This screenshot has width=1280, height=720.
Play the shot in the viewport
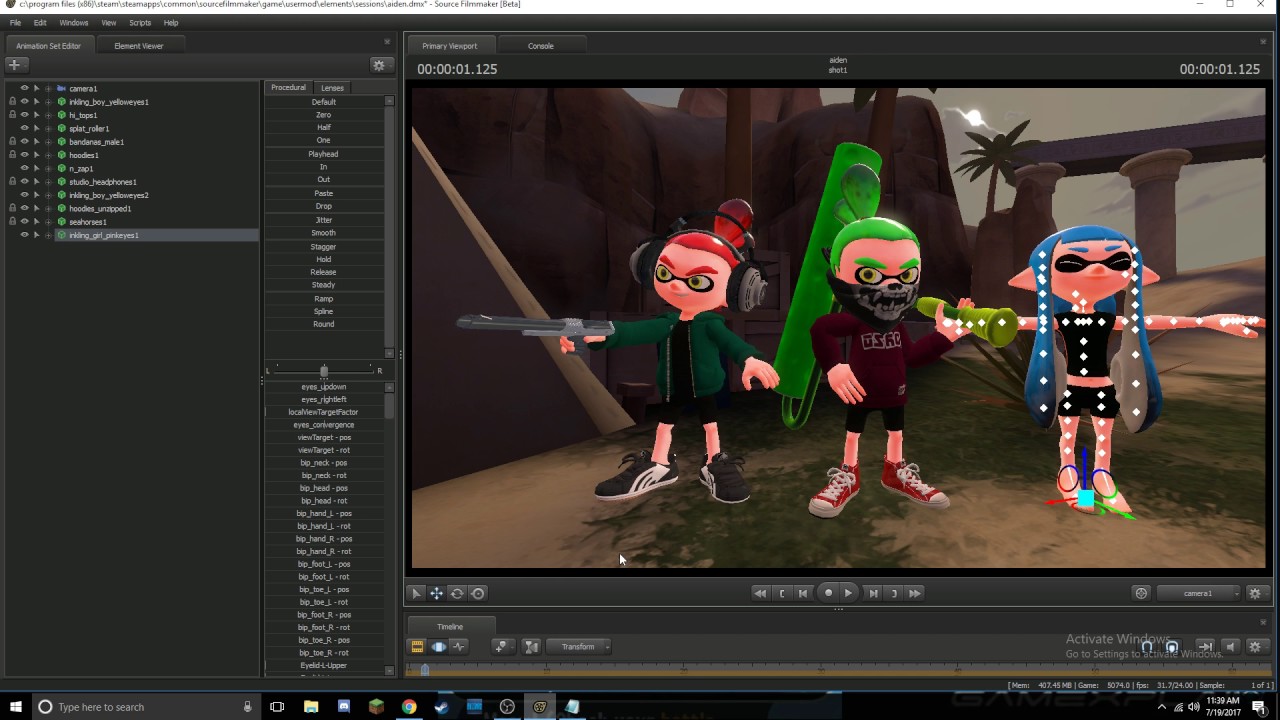[849, 593]
